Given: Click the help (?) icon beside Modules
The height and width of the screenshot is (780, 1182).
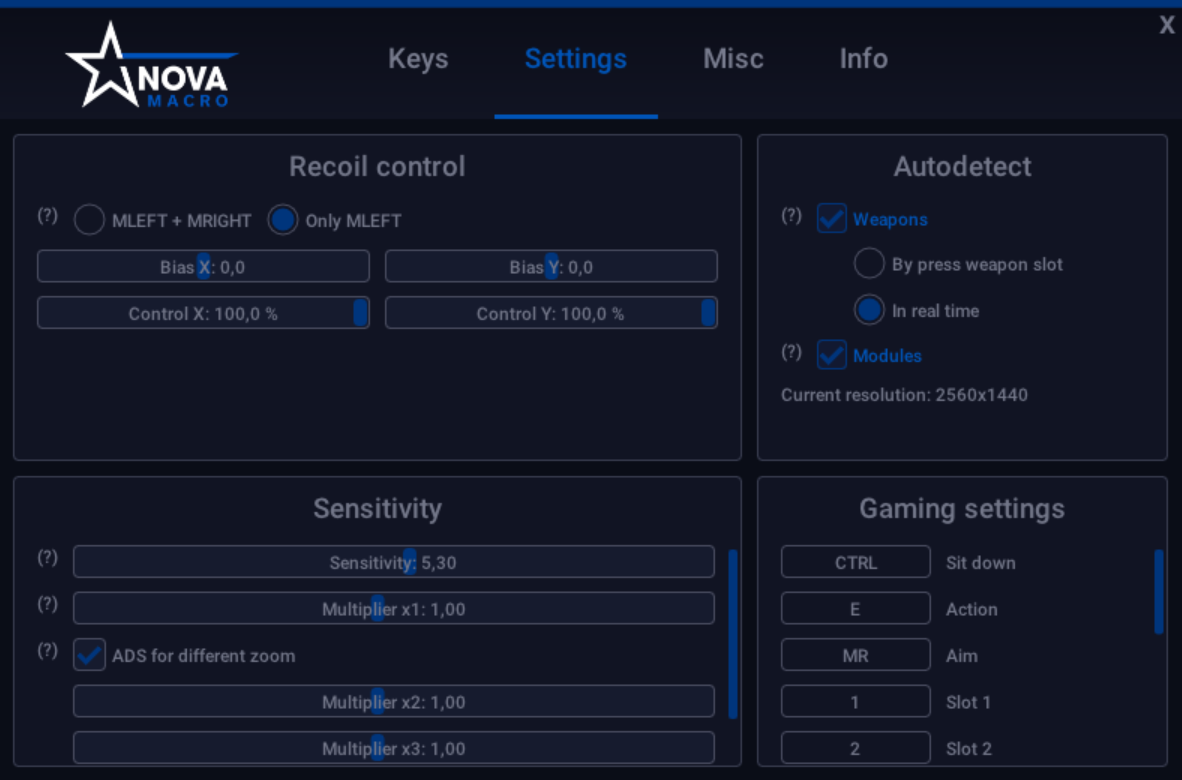Looking at the screenshot, I should [x=791, y=352].
